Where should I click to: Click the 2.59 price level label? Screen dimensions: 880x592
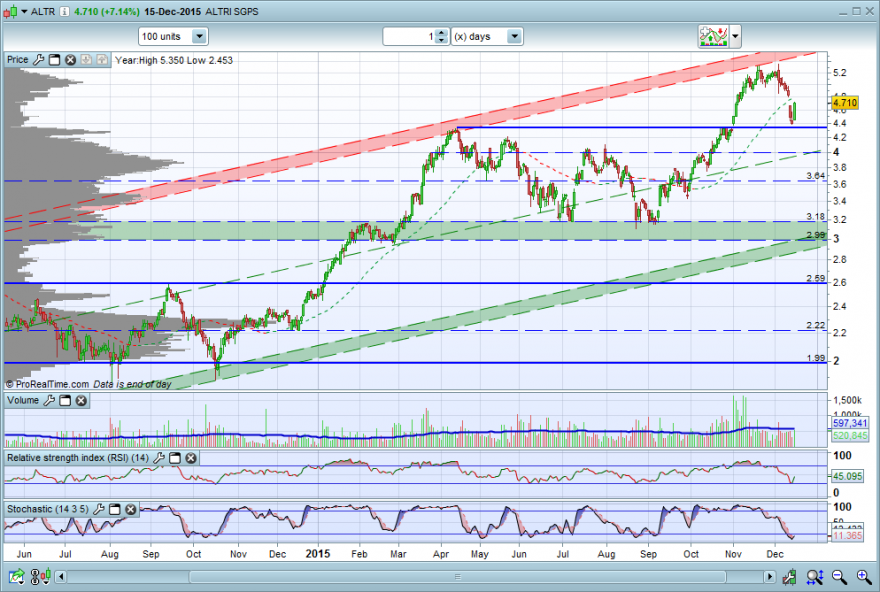pos(815,278)
